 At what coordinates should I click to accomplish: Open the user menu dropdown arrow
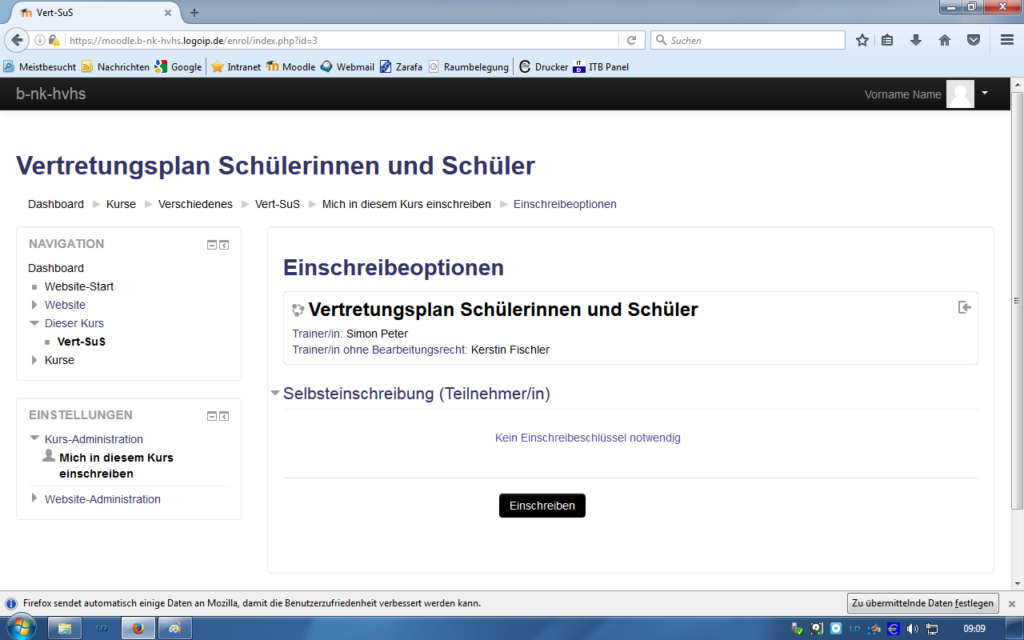point(984,93)
